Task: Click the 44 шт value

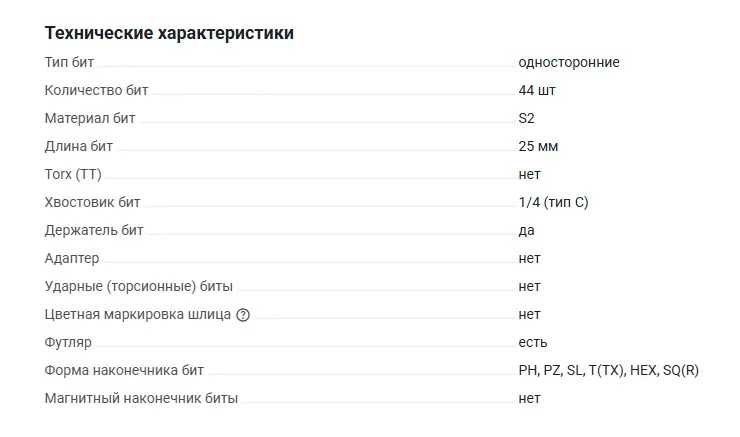Action: tap(537, 90)
